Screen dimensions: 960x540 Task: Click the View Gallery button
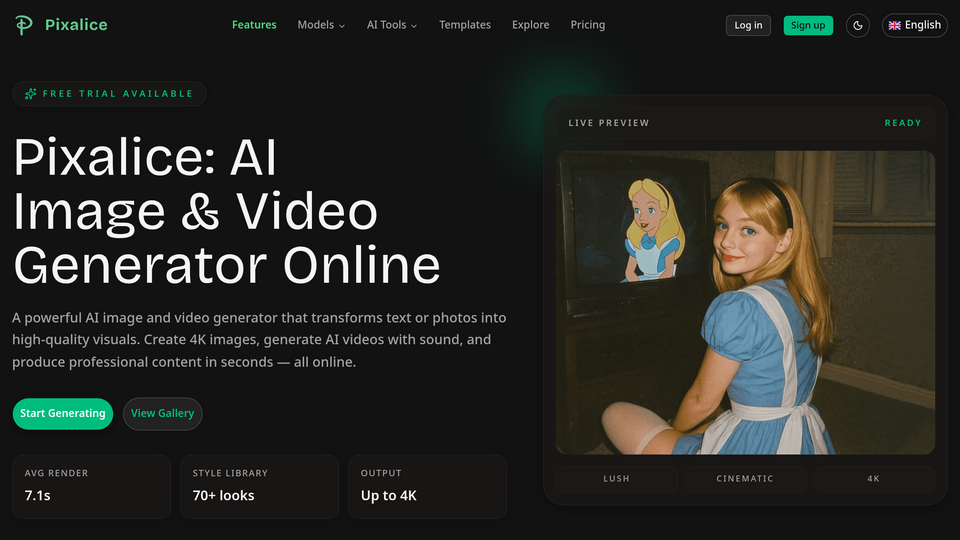pyautogui.click(x=162, y=413)
